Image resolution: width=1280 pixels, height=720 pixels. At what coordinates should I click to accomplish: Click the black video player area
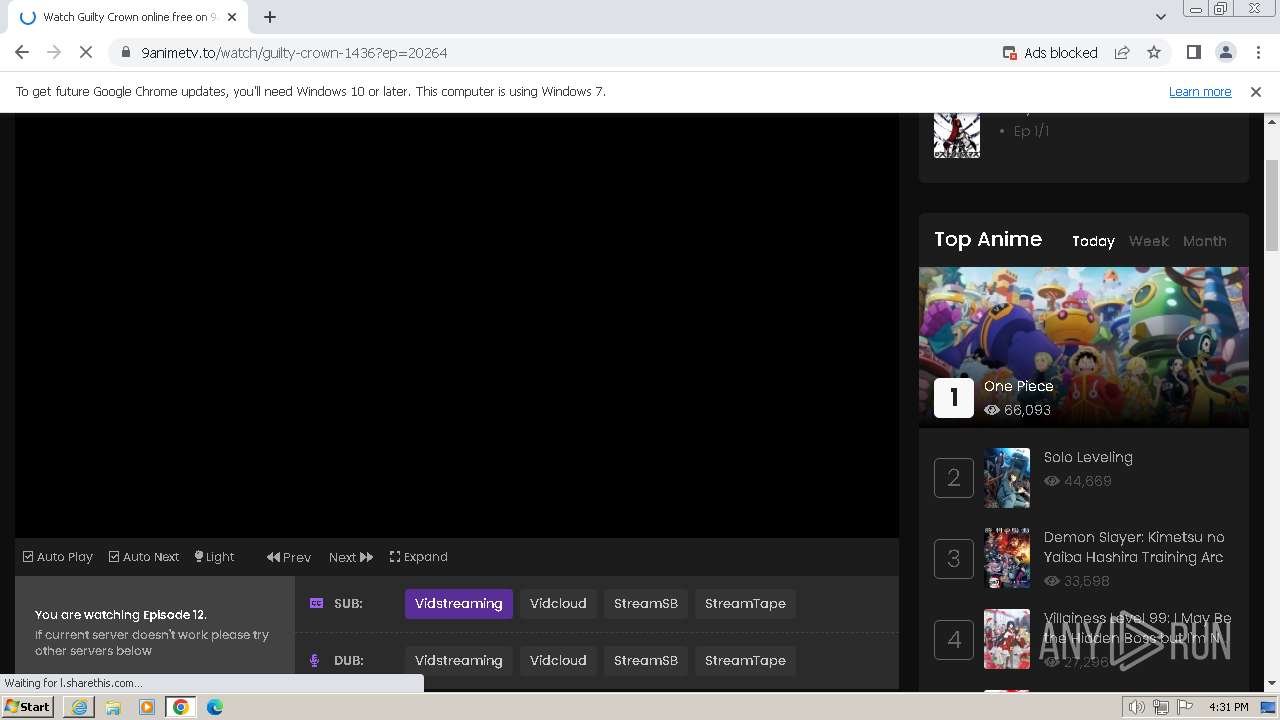click(457, 326)
